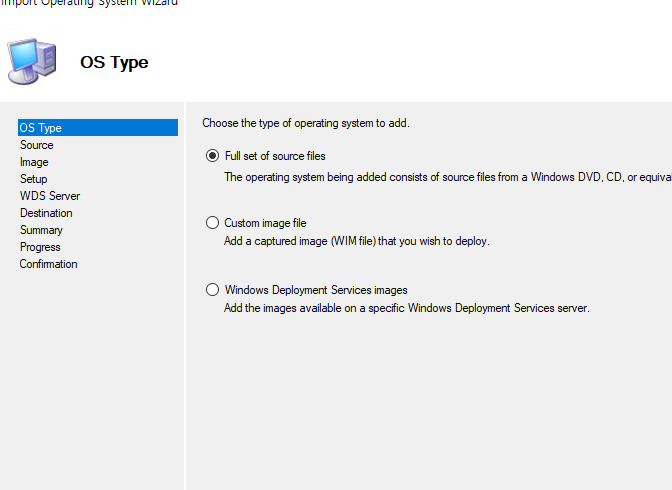Click the Full set of source files label
672x490 pixels.
(275, 156)
